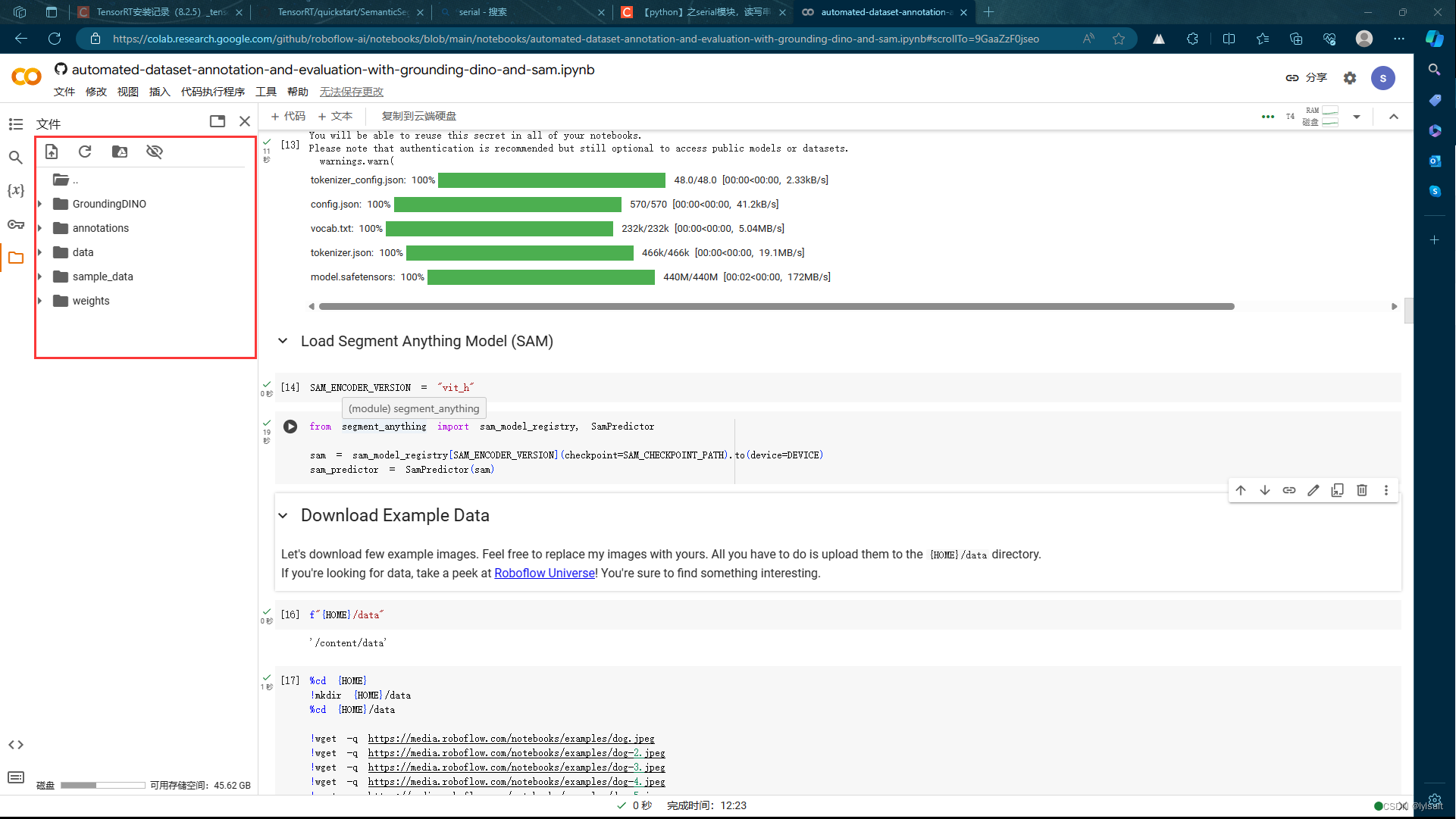This screenshot has height=819, width=1456.
Task: Collapse the Download Example Data section
Action: tap(283, 516)
